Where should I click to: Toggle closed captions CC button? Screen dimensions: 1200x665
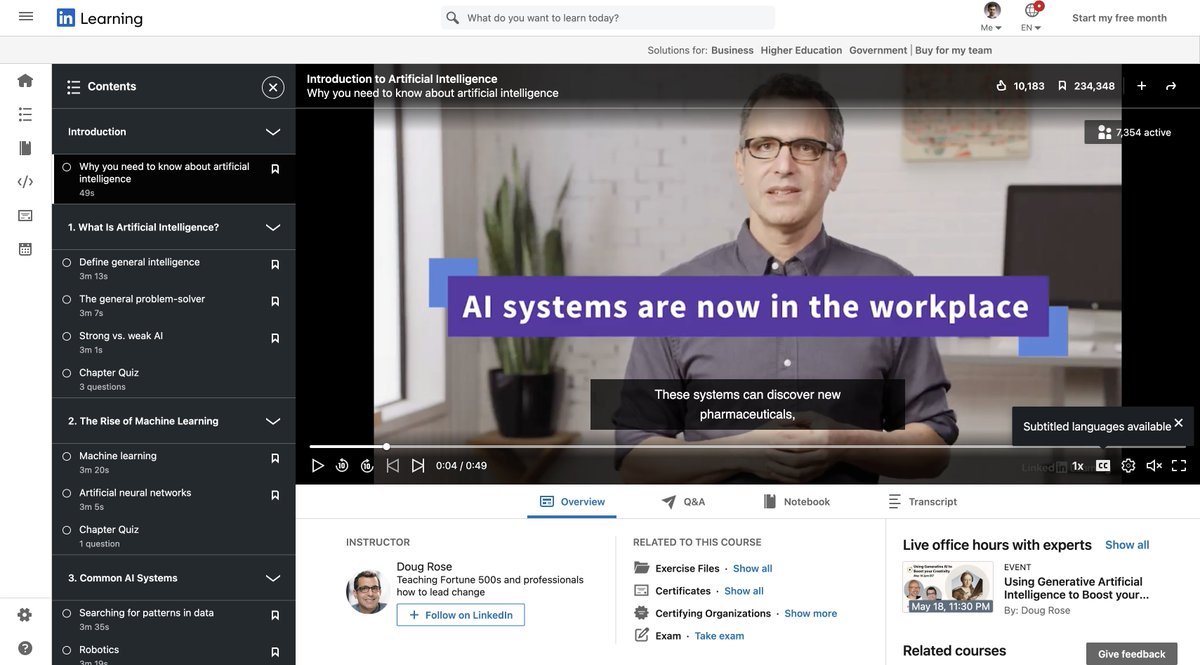pyautogui.click(x=1103, y=465)
